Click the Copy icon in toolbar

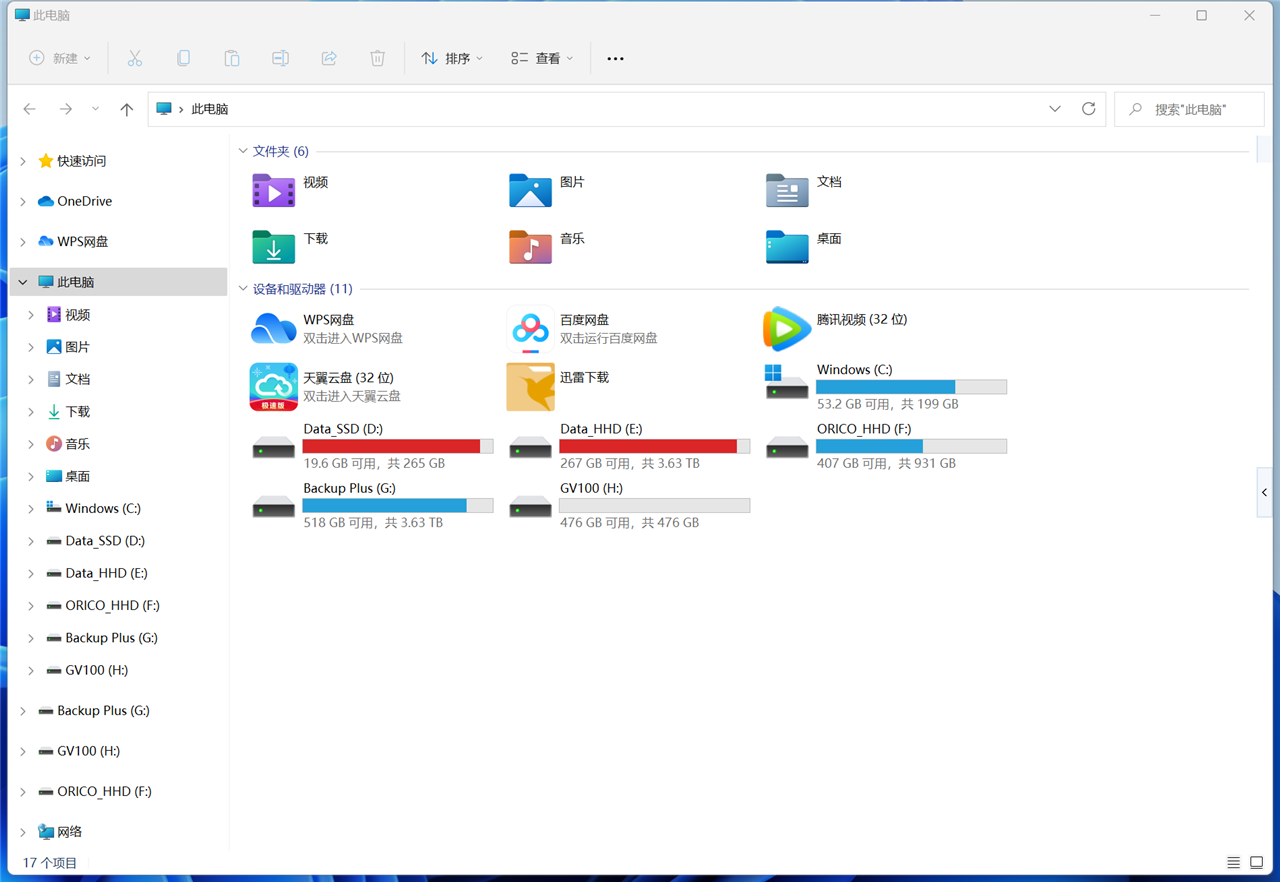(x=183, y=58)
